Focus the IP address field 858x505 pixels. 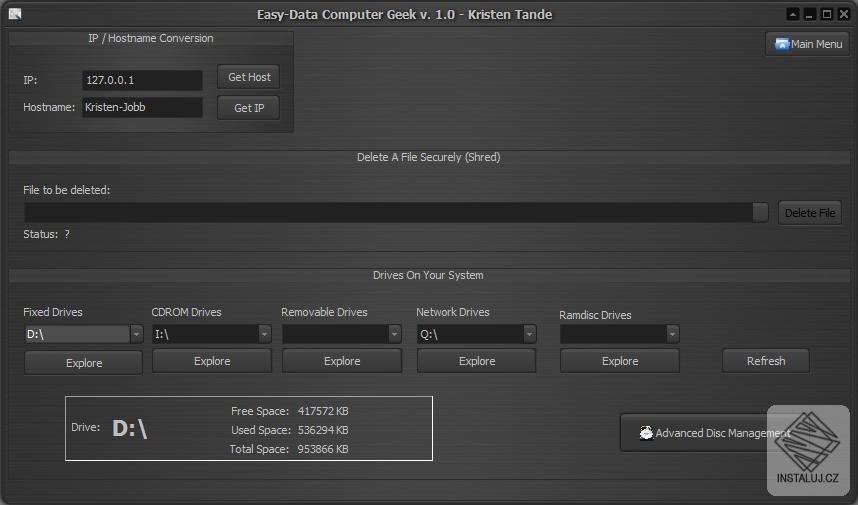coord(142,80)
